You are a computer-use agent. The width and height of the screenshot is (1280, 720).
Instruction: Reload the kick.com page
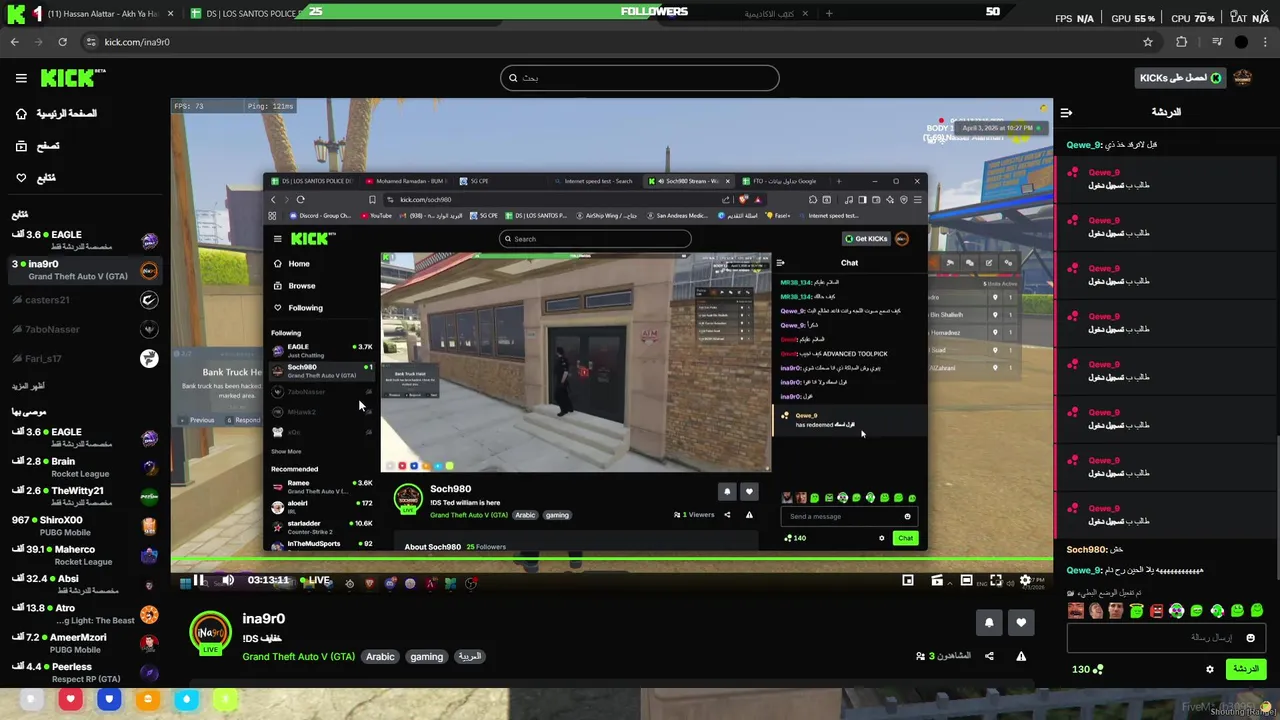(x=62, y=42)
